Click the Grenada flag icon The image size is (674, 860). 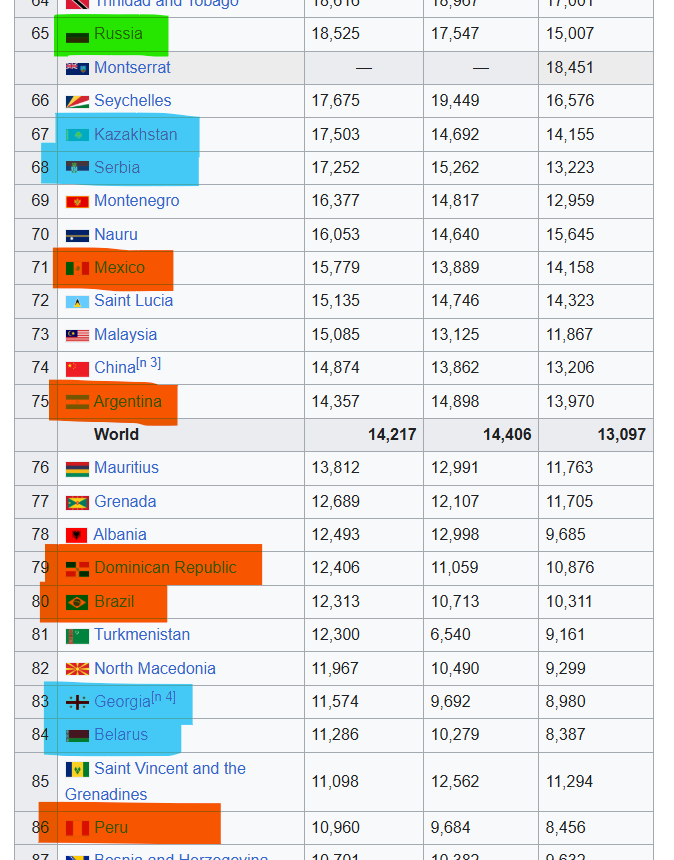pos(77,502)
